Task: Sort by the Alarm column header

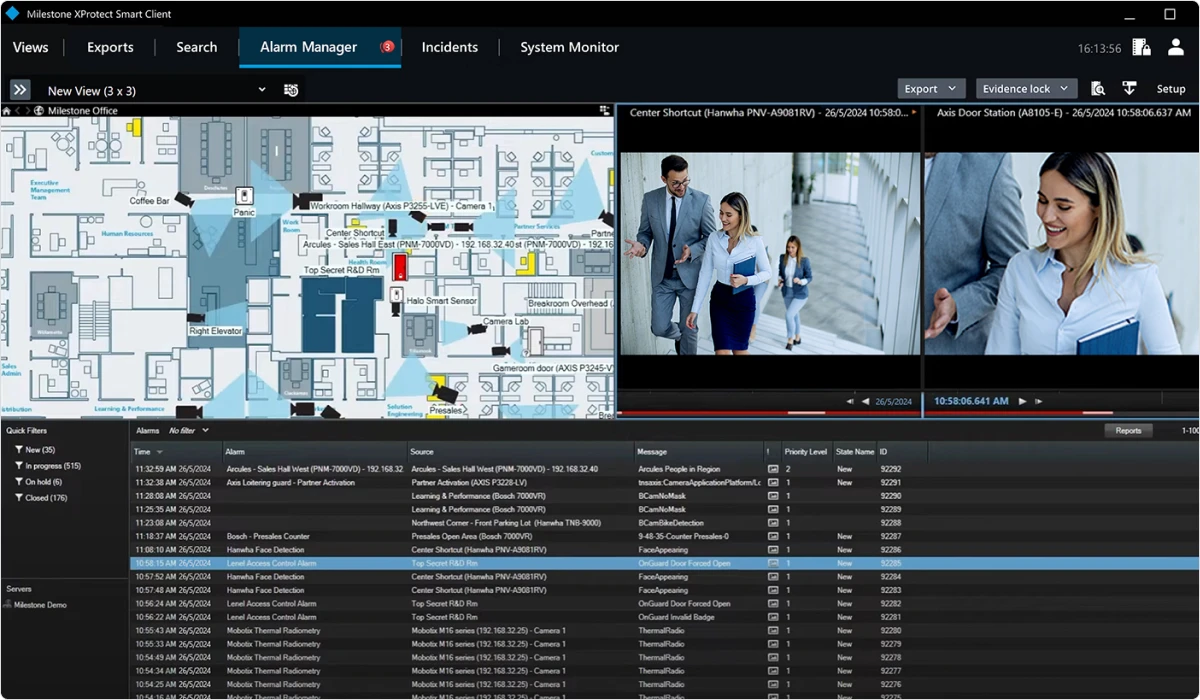Action: [x=315, y=452]
